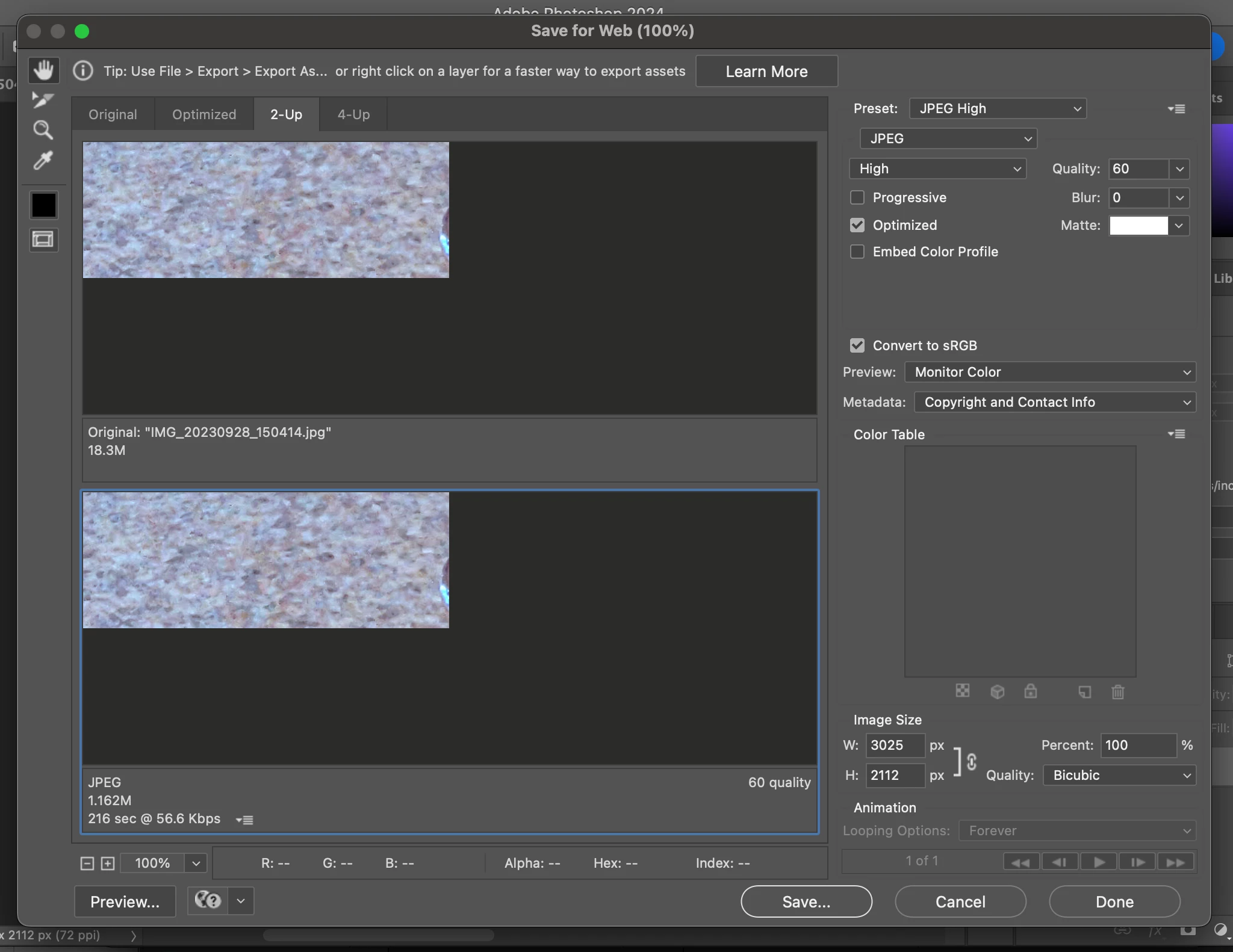Click the image width input field
1233x952 pixels.
point(895,745)
